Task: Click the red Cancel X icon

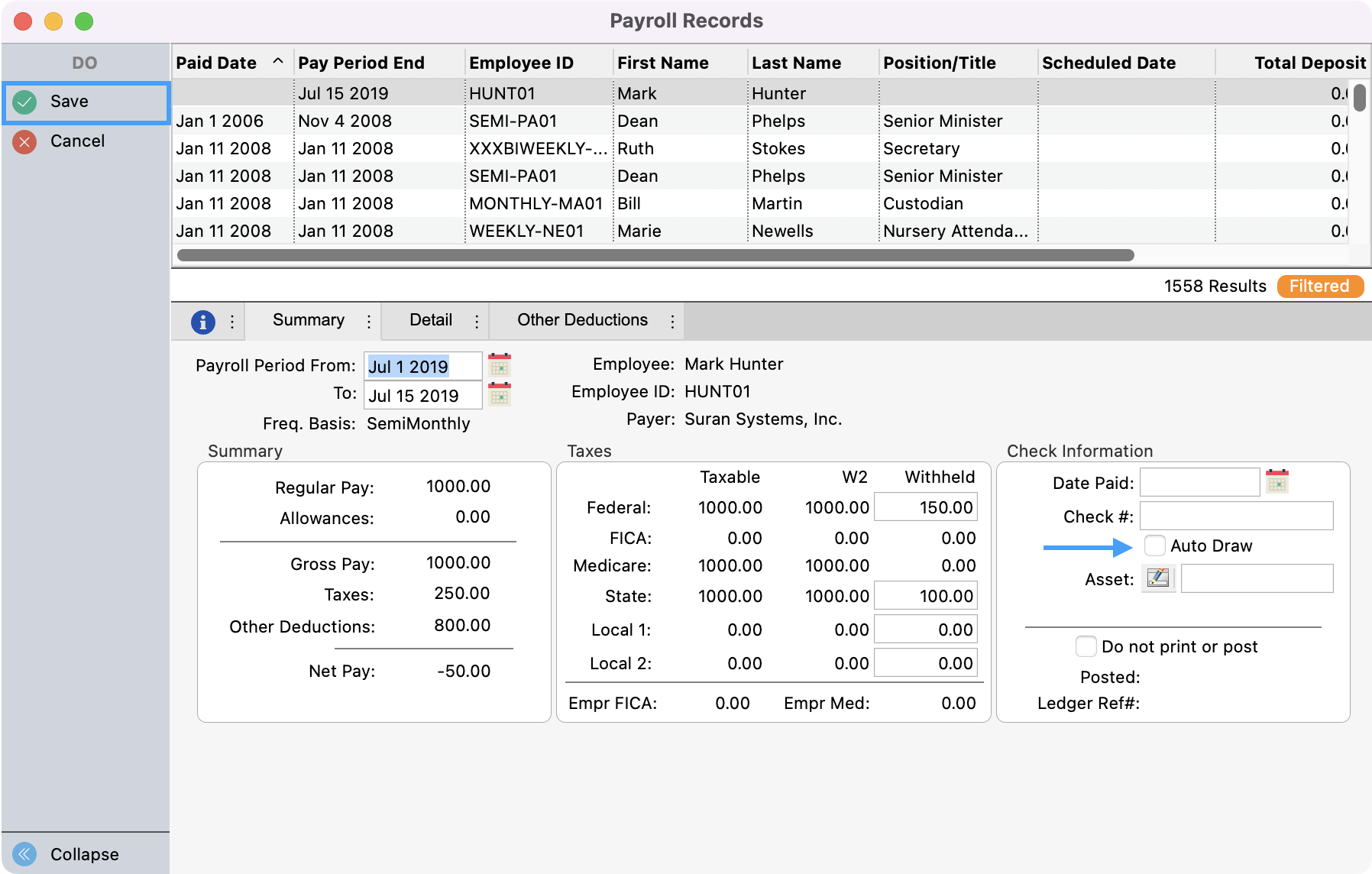Action: coord(25,141)
